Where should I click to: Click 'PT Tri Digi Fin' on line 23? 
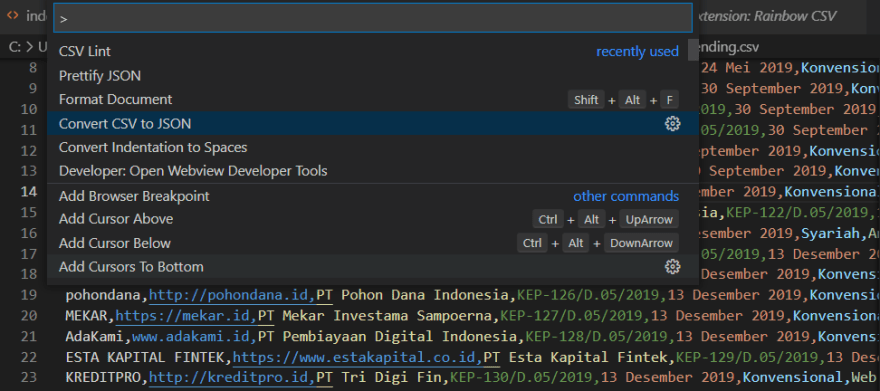(379, 379)
